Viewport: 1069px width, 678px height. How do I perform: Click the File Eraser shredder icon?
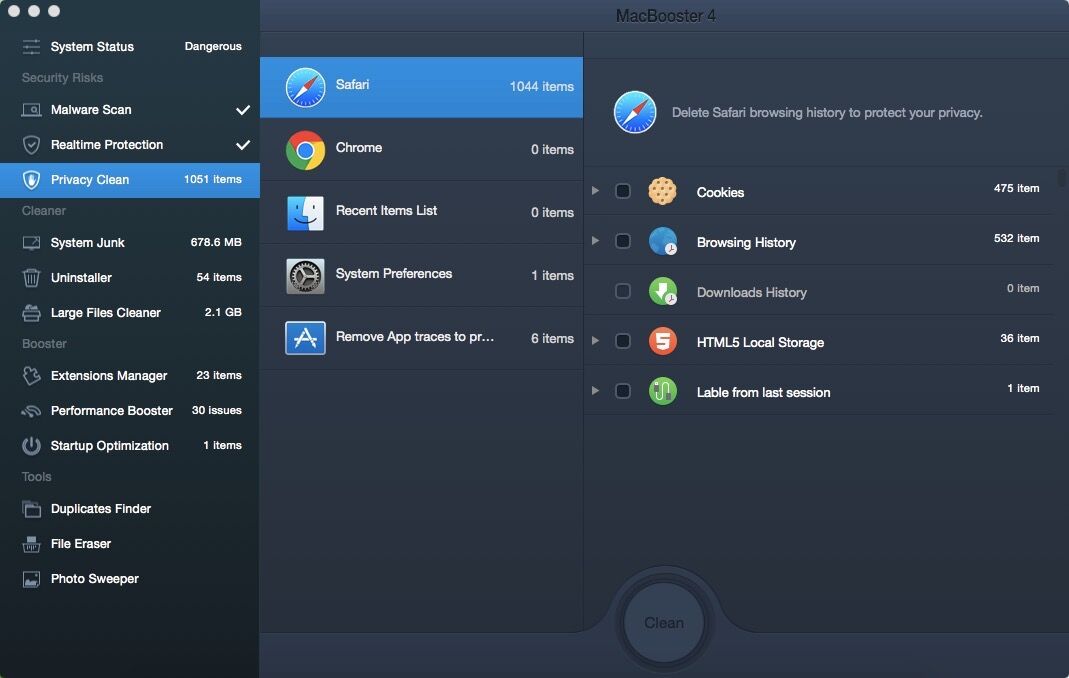click(31, 544)
